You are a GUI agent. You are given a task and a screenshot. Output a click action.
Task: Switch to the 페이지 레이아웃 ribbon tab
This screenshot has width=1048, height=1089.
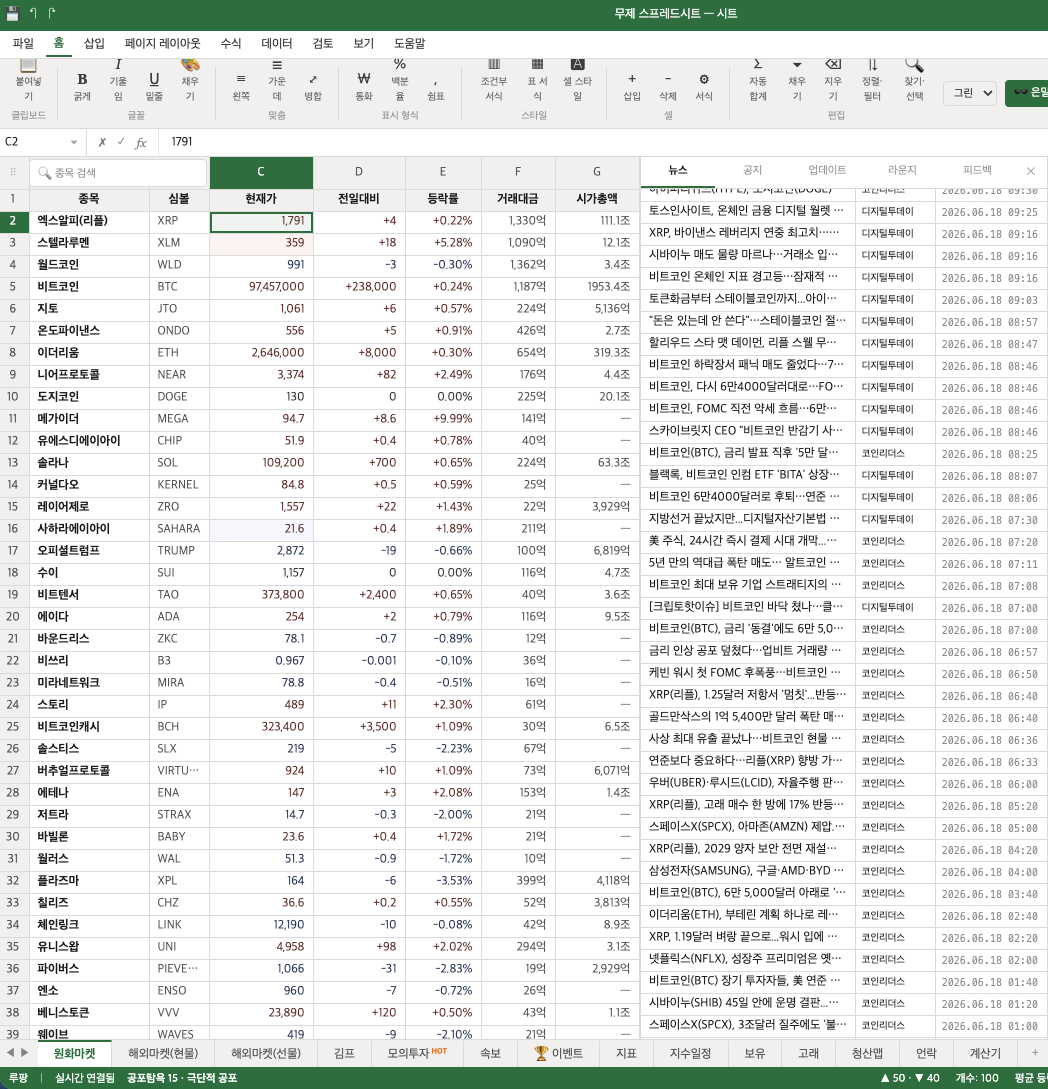click(x=163, y=43)
